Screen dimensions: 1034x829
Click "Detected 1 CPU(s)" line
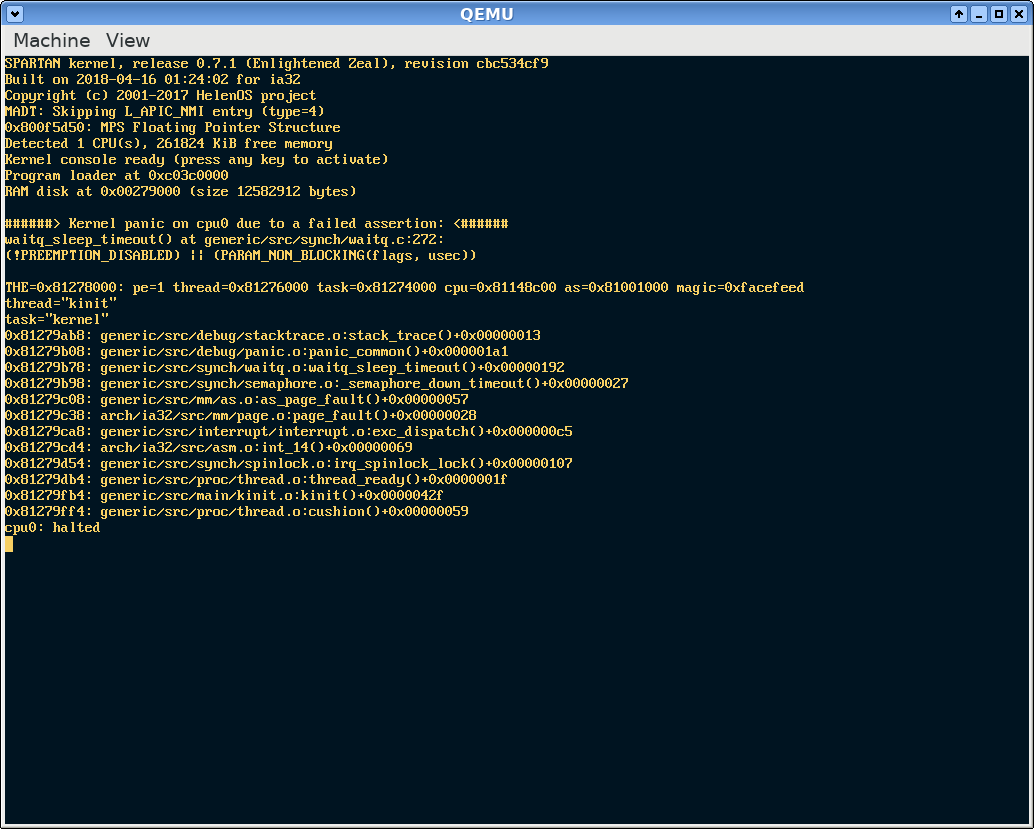click(168, 143)
